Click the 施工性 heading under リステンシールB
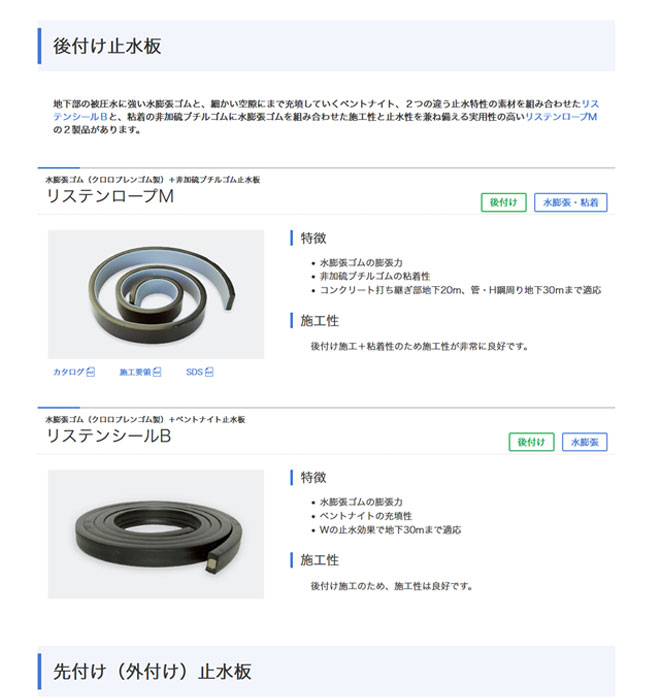The width and height of the screenshot is (660, 700). pyautogui.click(x=319, y=560)
